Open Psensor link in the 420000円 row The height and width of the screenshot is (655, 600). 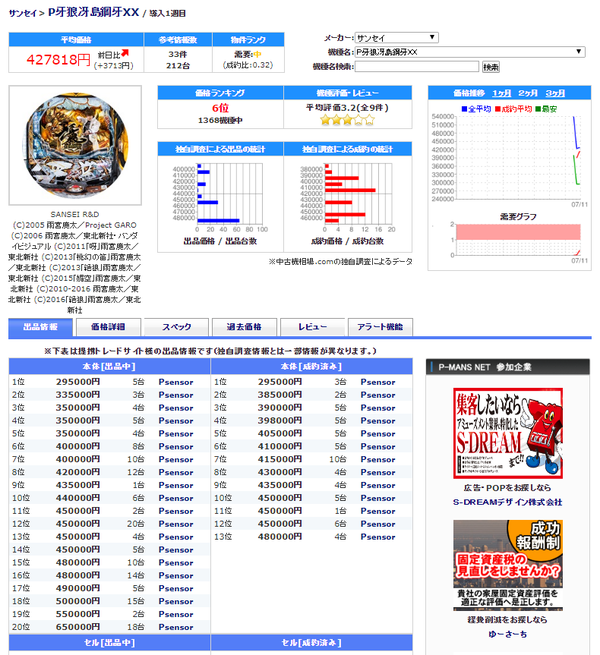(176, 472)
